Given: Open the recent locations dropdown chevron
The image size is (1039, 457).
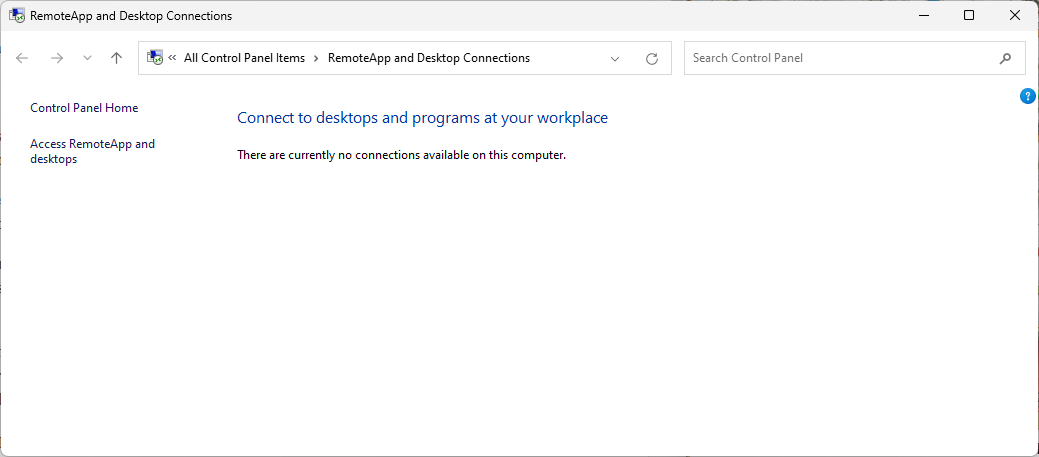Looking at the screenshot, I should click(87, 58).
